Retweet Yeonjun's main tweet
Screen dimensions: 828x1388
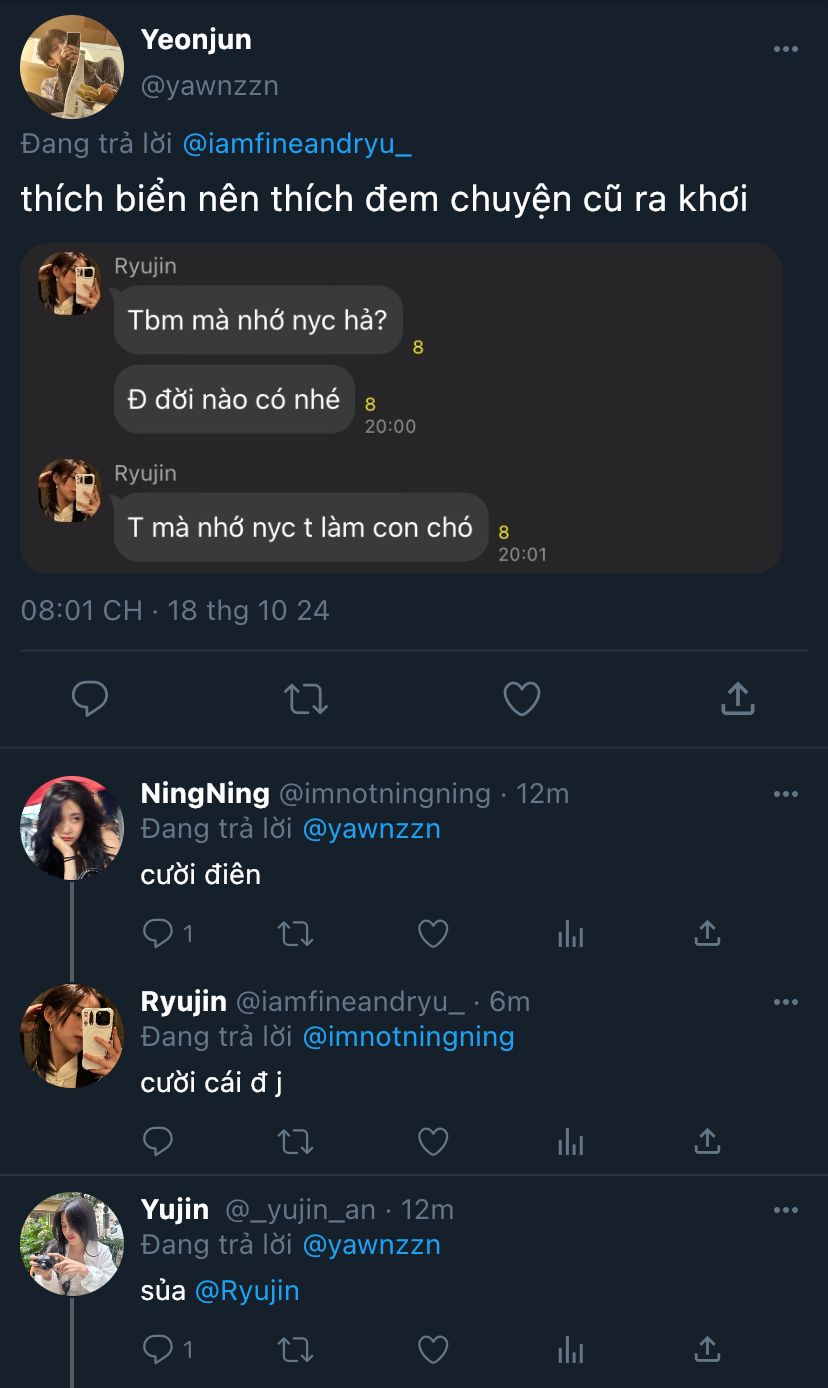(x=306, y=698)
